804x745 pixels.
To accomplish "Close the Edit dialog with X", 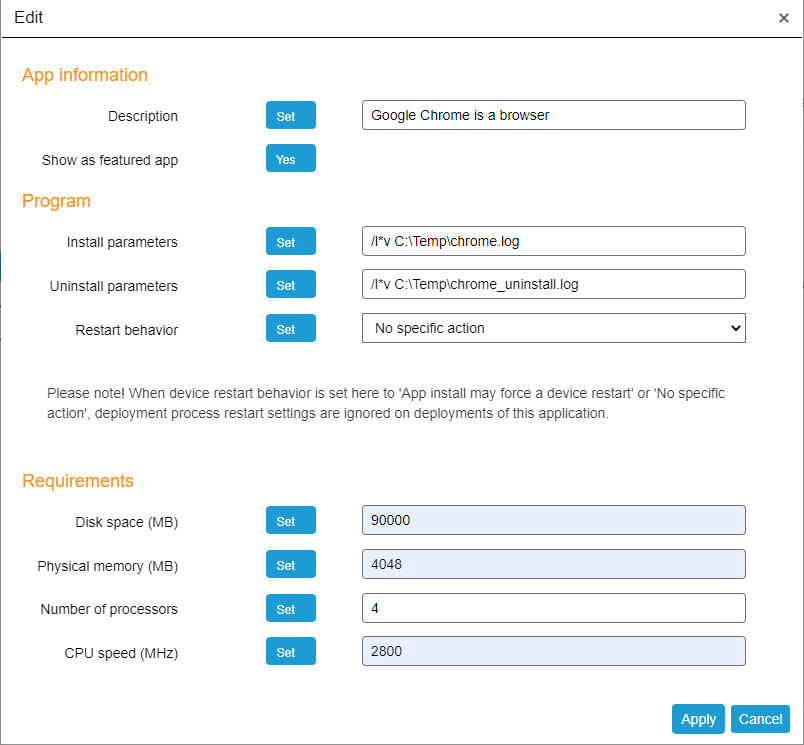I will click(x=784, y=18).
